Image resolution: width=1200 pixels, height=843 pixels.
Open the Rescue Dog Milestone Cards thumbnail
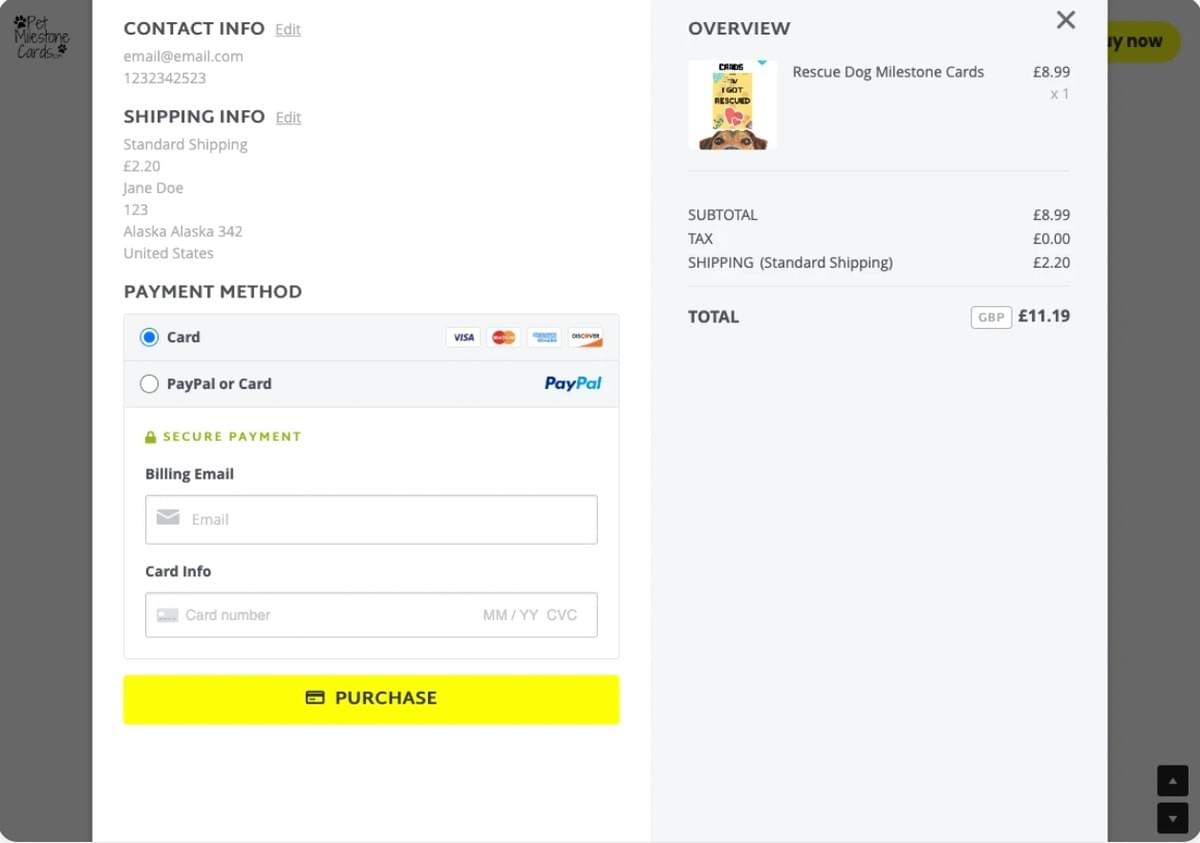click(x=732, y=105)
